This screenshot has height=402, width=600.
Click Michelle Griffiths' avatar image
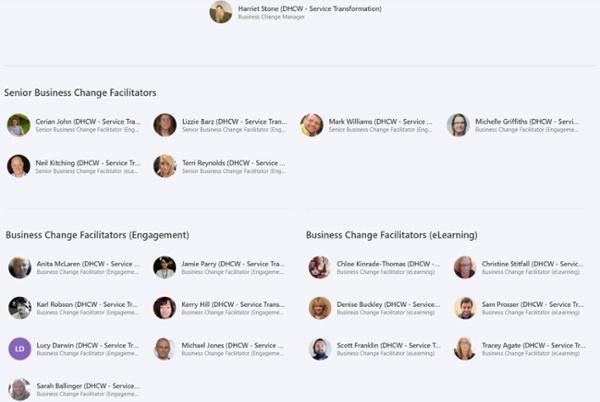coord(458,125)
